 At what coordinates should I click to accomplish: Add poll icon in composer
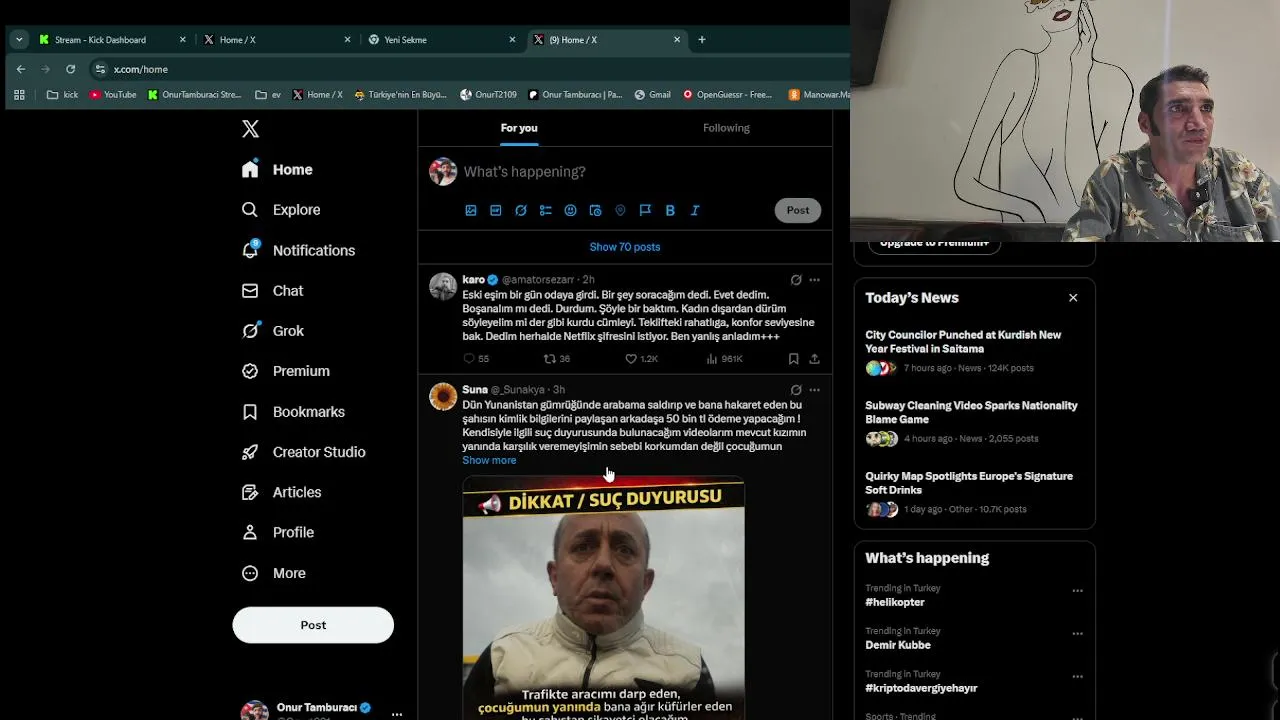point(545,210)
